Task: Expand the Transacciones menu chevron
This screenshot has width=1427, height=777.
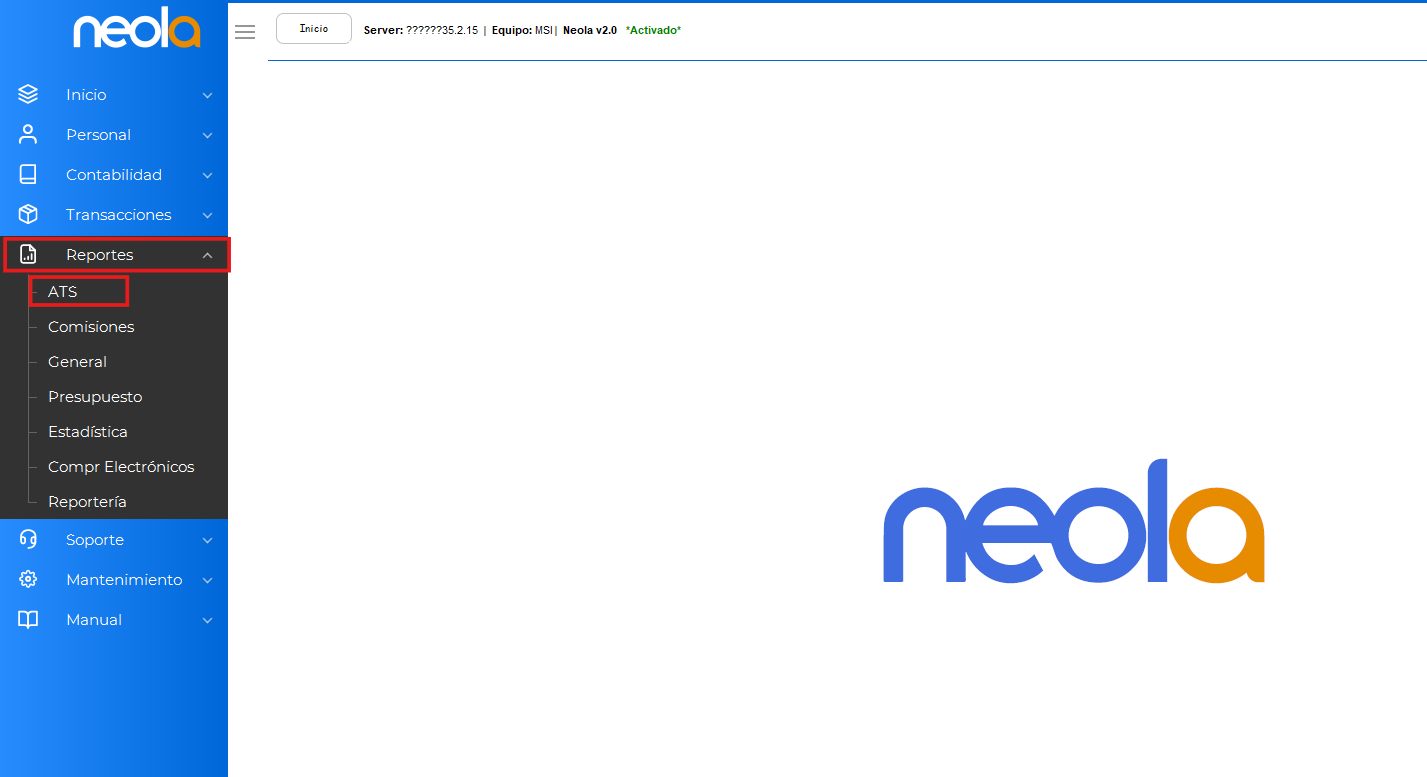Action: click(x=207, y=216)
